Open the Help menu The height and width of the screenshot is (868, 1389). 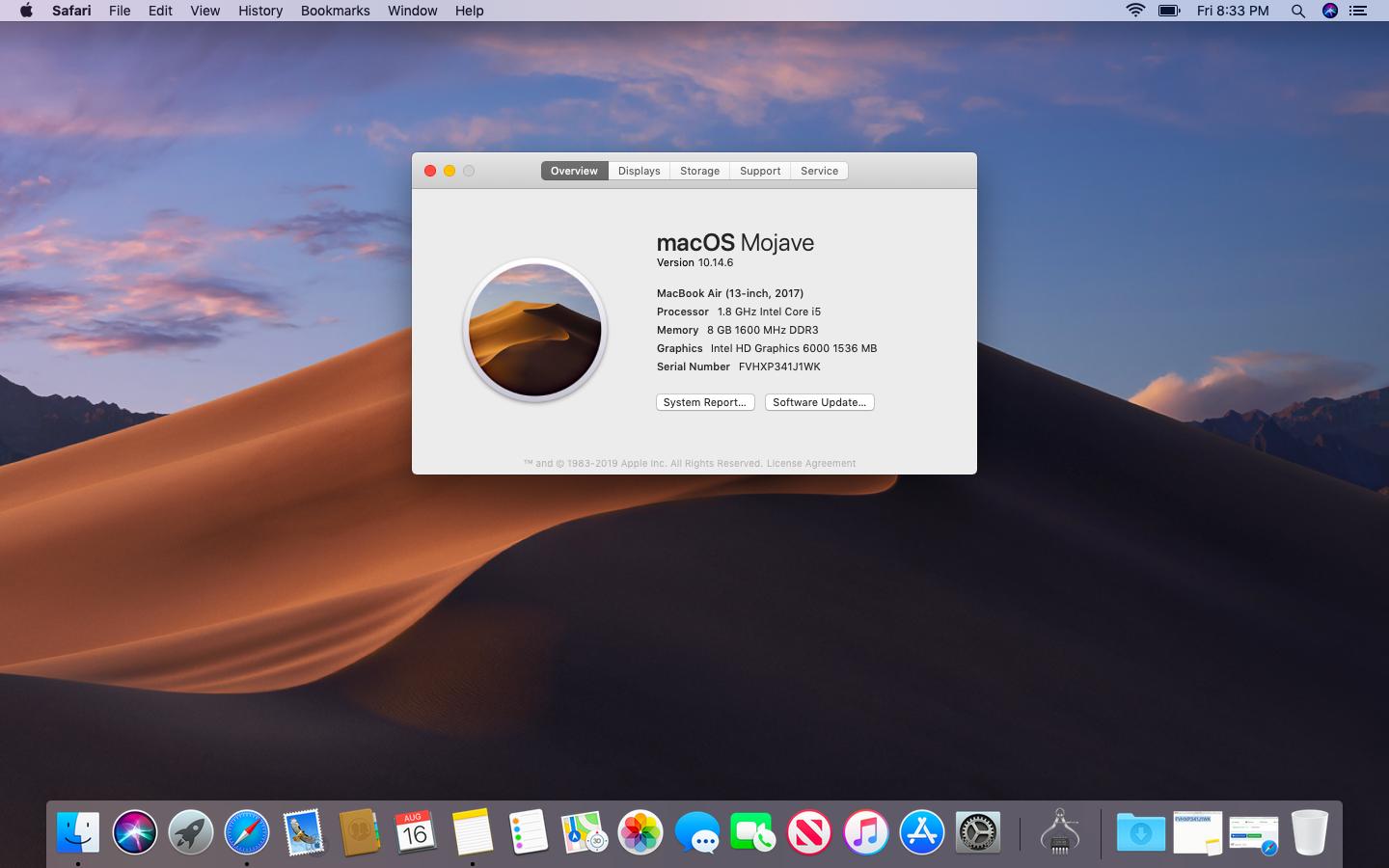click(469, 11)
